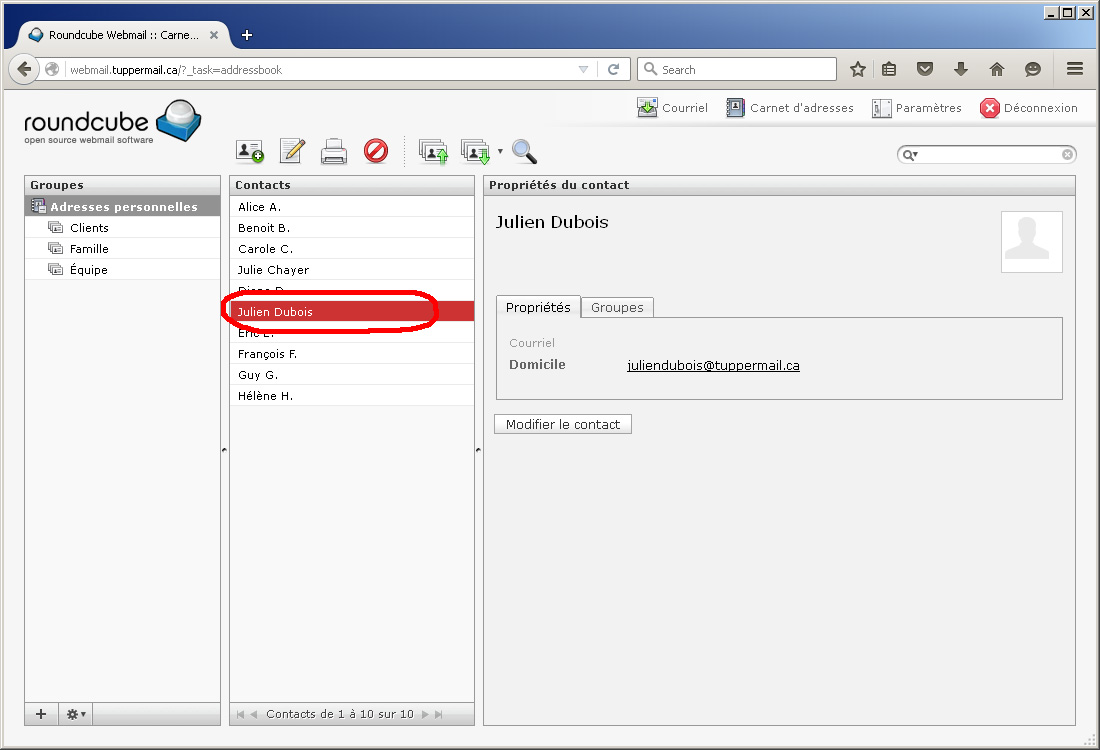This screenshot has width=1100, height=750.
Task: Open the export options dropdown arrow
Action: (500, 151)
